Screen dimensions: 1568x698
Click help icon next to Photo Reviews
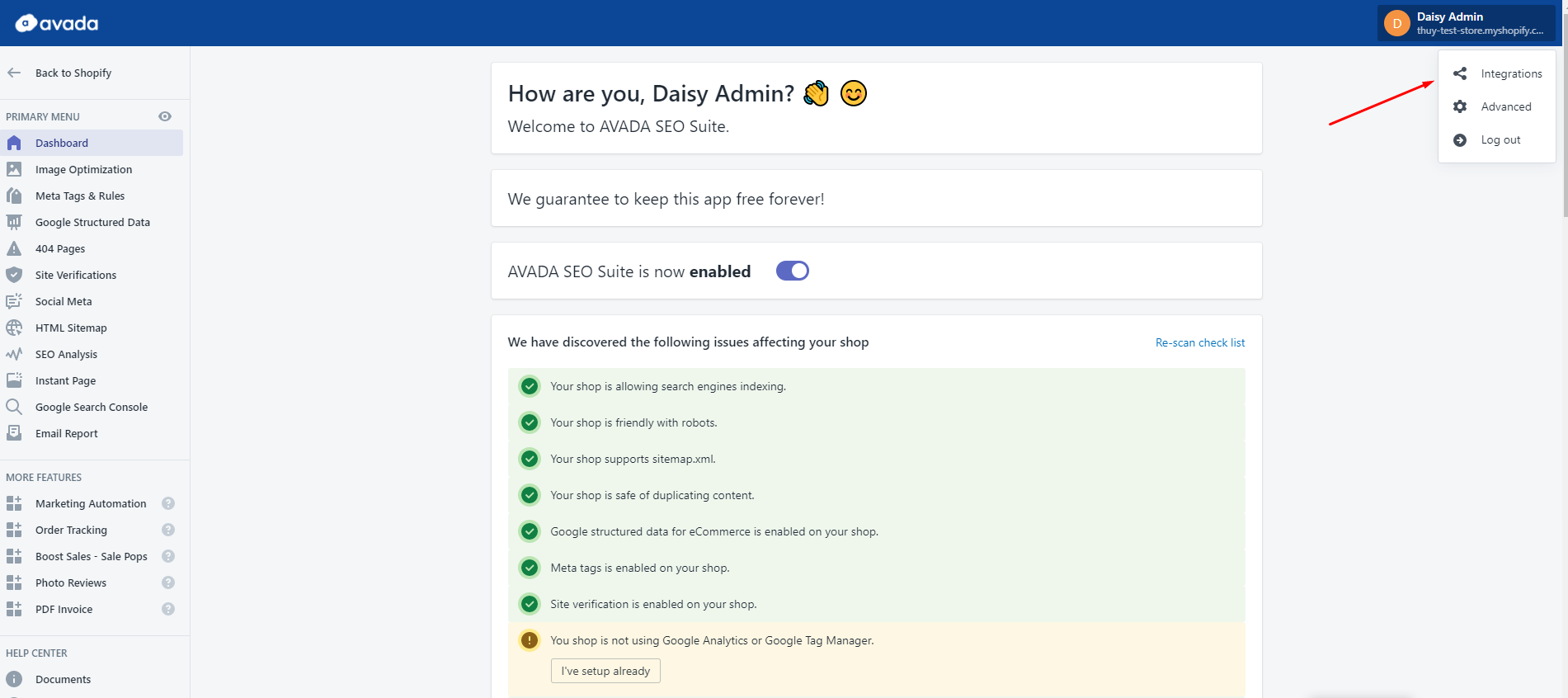tap(168, 582)
